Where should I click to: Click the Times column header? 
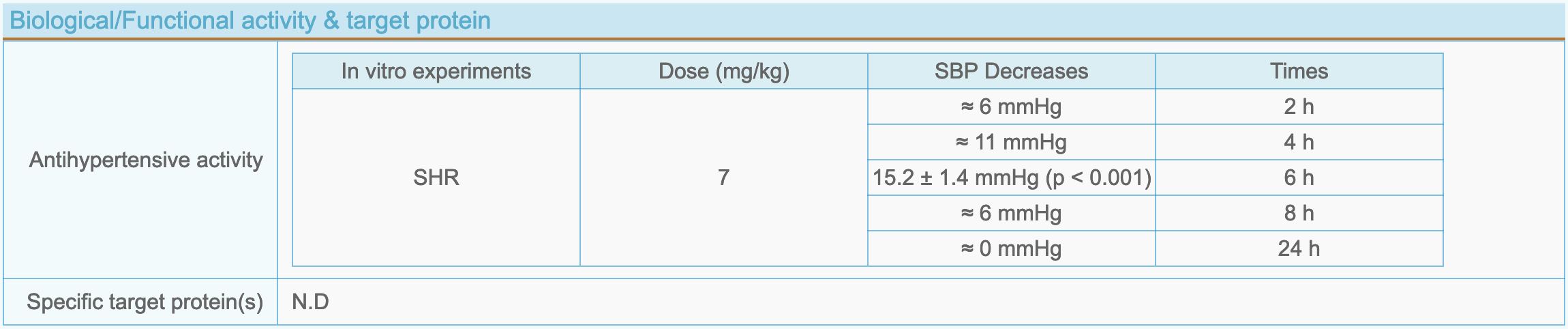point(1299,71)
